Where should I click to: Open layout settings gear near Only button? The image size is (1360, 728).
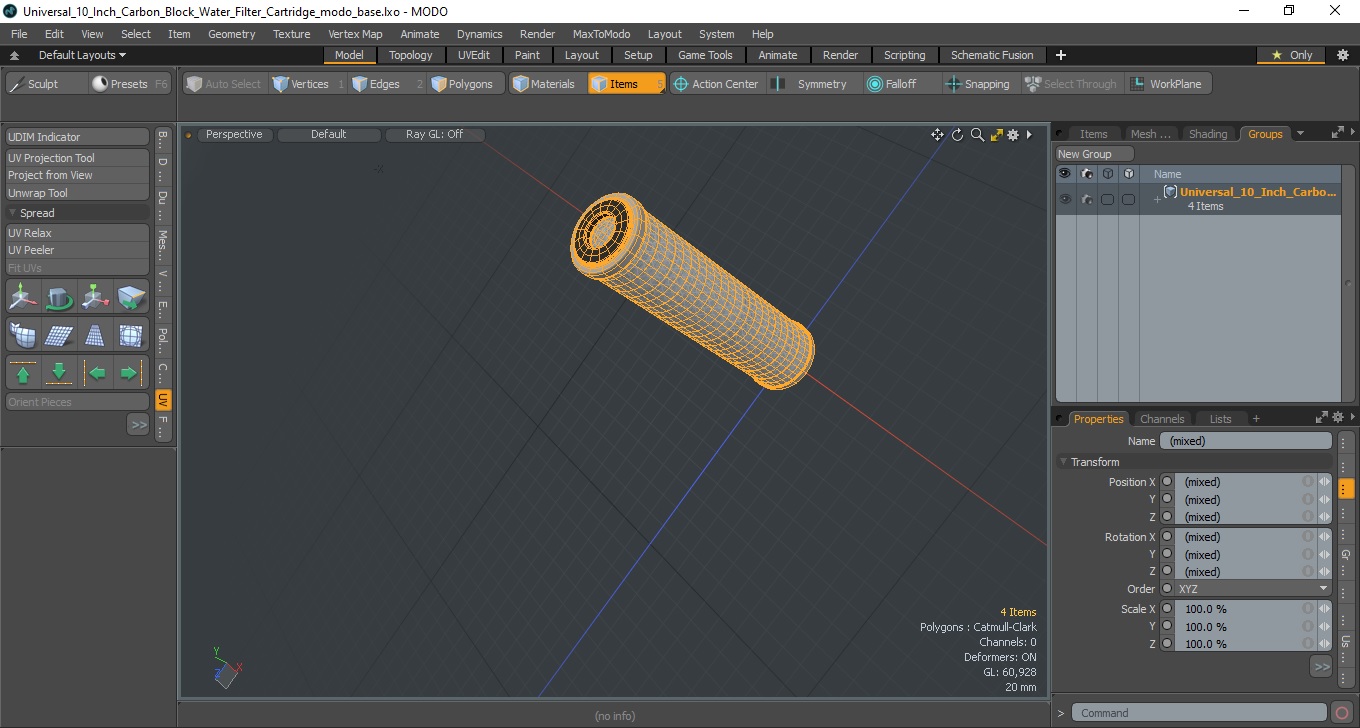click(x=1343, y=55)
